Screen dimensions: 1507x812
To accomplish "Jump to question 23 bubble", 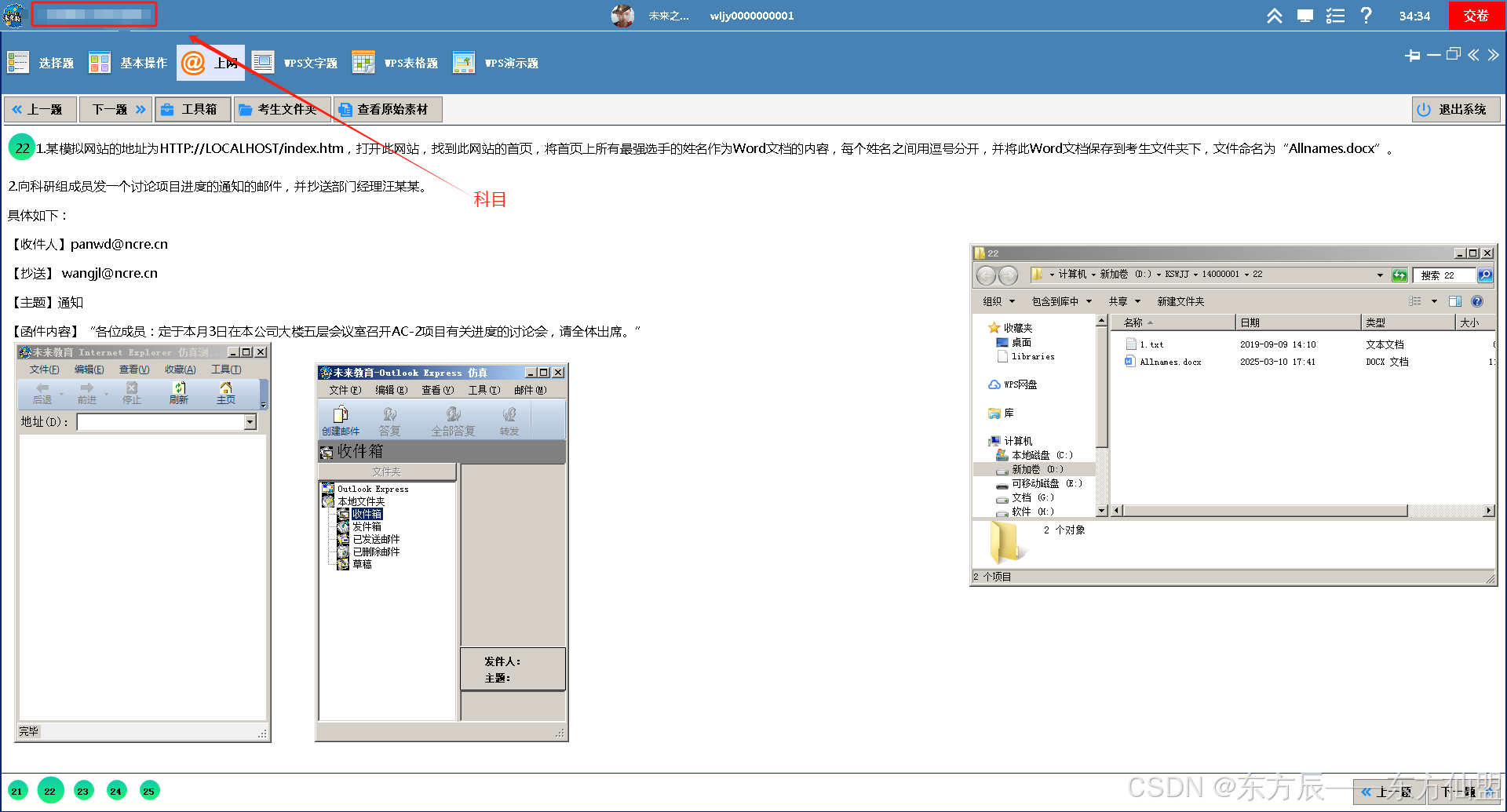I will [x=83, y=791].
